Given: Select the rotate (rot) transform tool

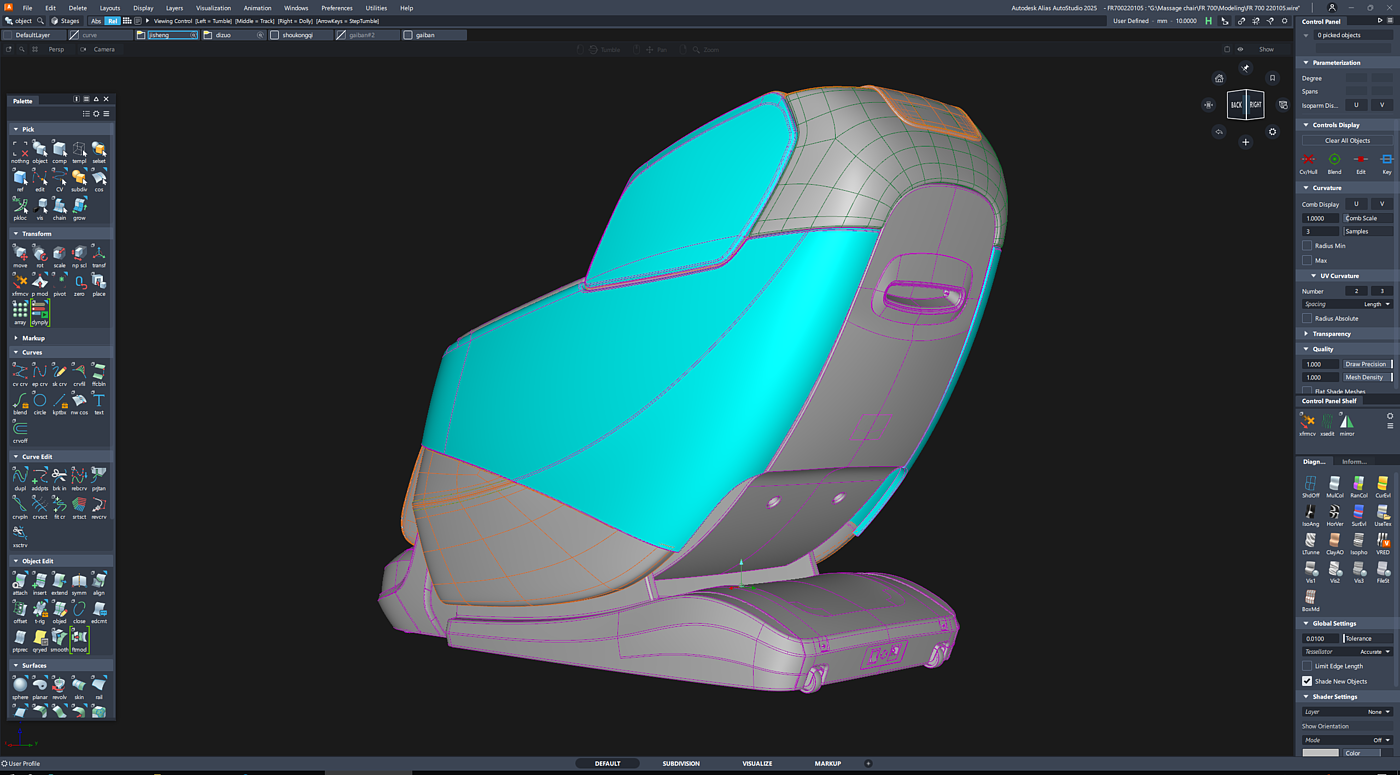Looking at the screenshot, I should point(39,254).
